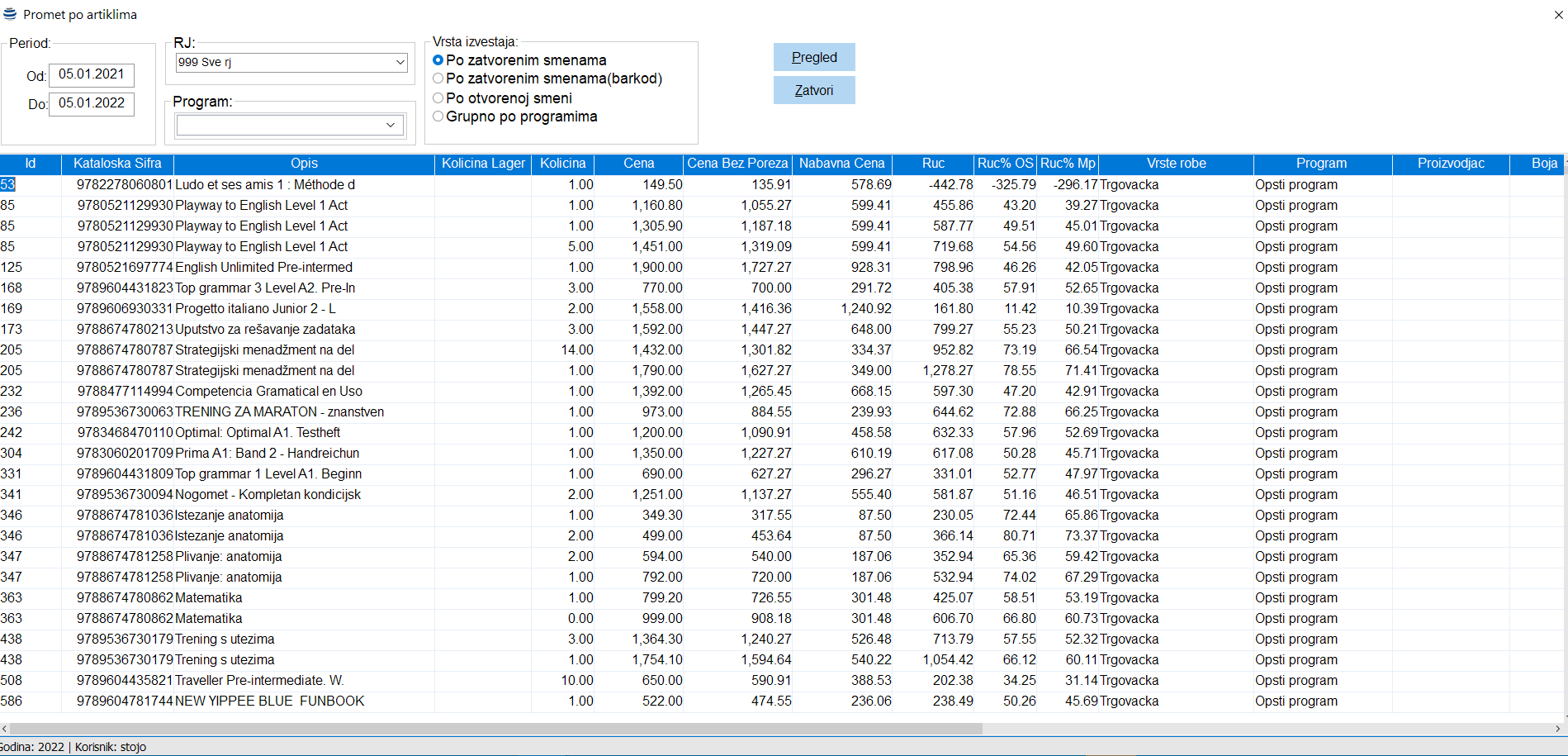Sort by Nabavna Cena column header
The image size is (1568, 756).
pos(841,164)
